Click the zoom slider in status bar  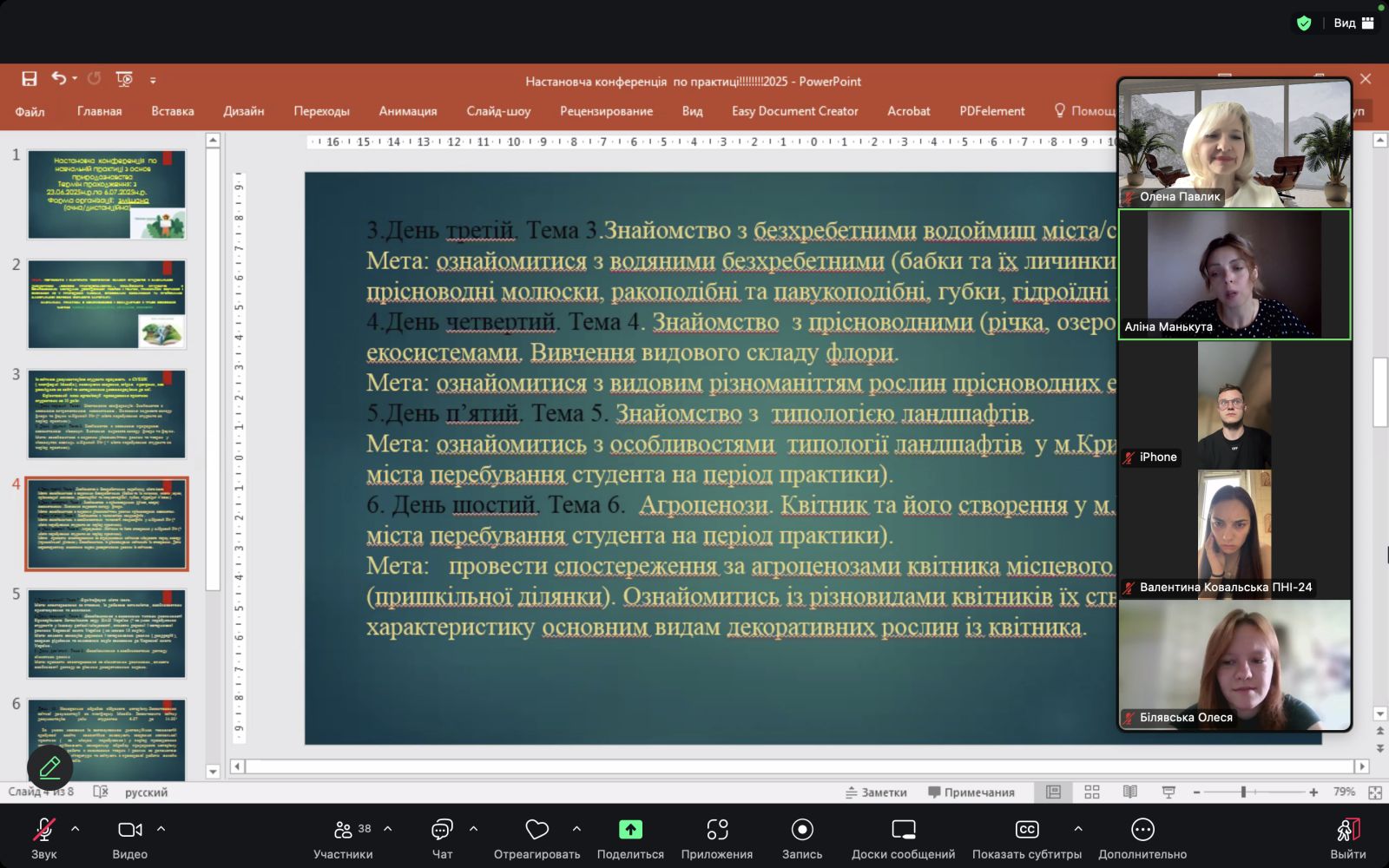pos(1244,792)
